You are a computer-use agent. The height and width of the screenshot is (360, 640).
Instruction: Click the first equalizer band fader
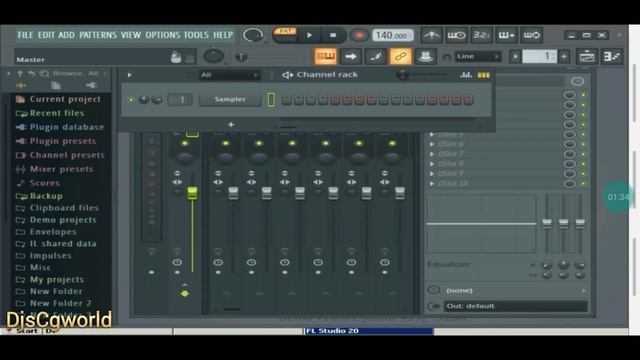coord(547,223)
